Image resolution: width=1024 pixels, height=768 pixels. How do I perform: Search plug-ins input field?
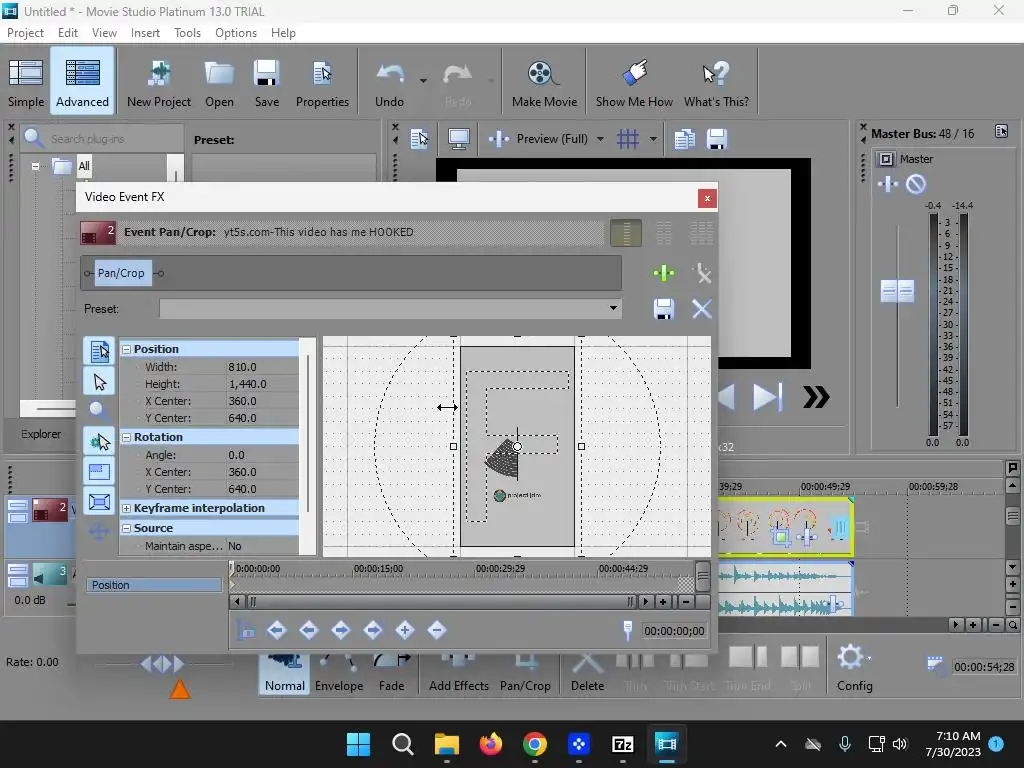(x=112, y=138)
